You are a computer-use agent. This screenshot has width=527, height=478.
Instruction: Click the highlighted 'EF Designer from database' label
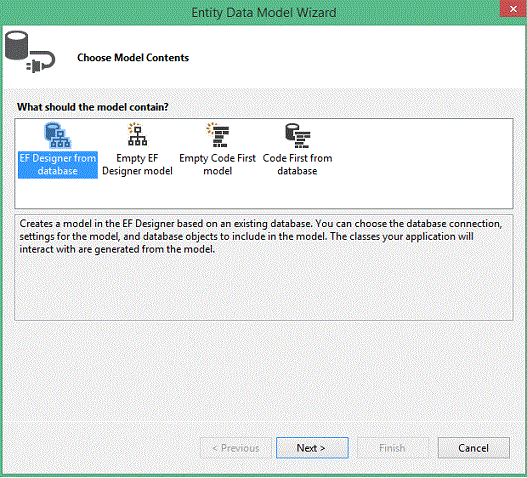pos(58,165)
